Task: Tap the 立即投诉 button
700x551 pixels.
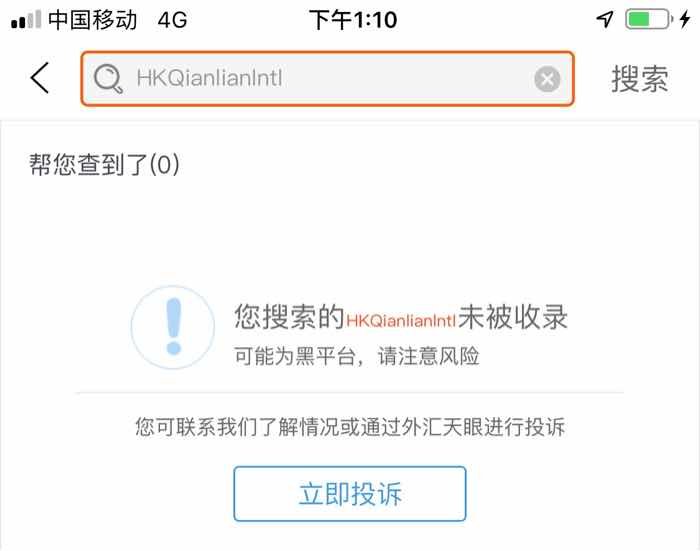Action: pyautogui.click(x=350, y=493)
